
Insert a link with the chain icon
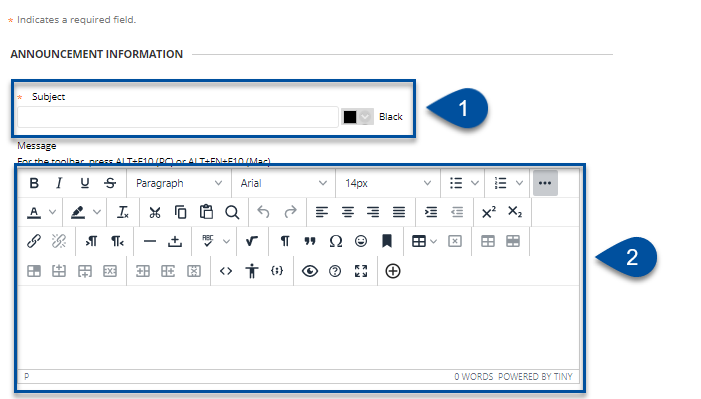coord(34,242)
